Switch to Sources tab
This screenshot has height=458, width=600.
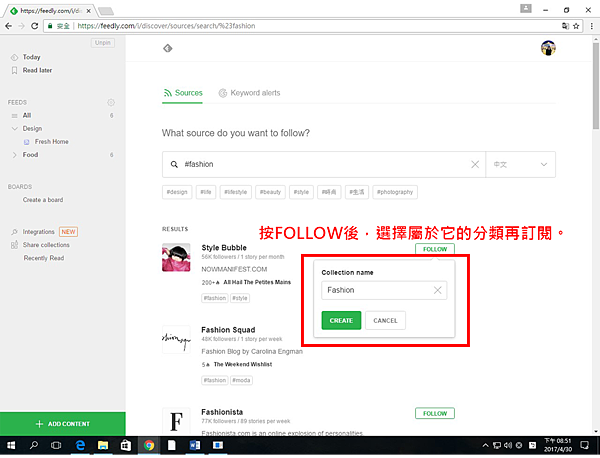[183, 93]
